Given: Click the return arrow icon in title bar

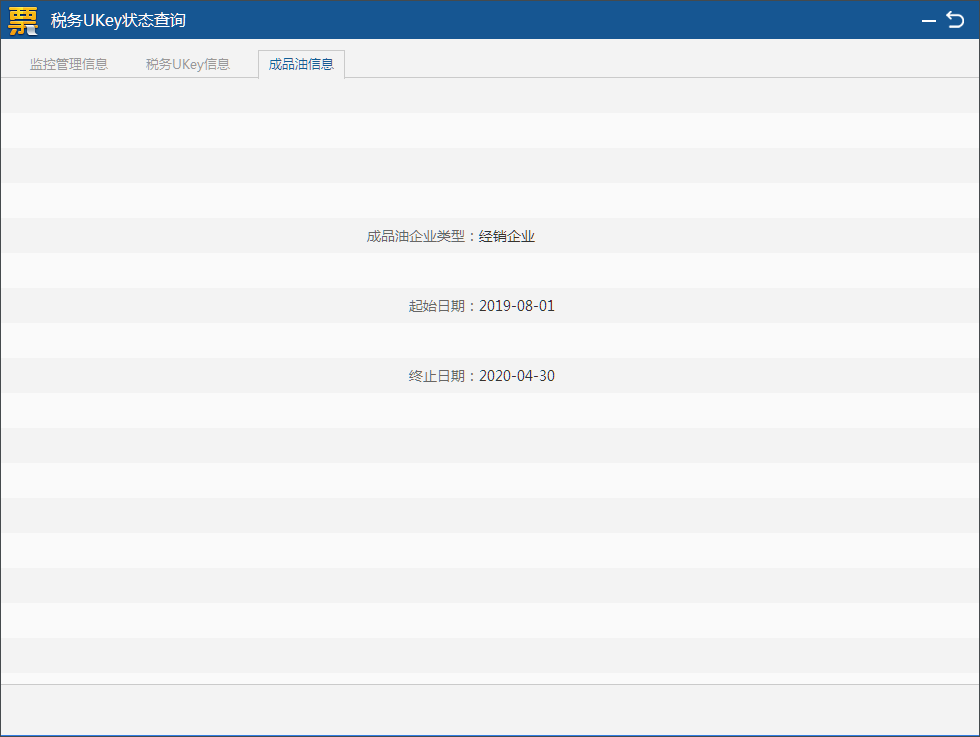Looking at the screenshot, I should pyautogui.click(x=955, y=20).
